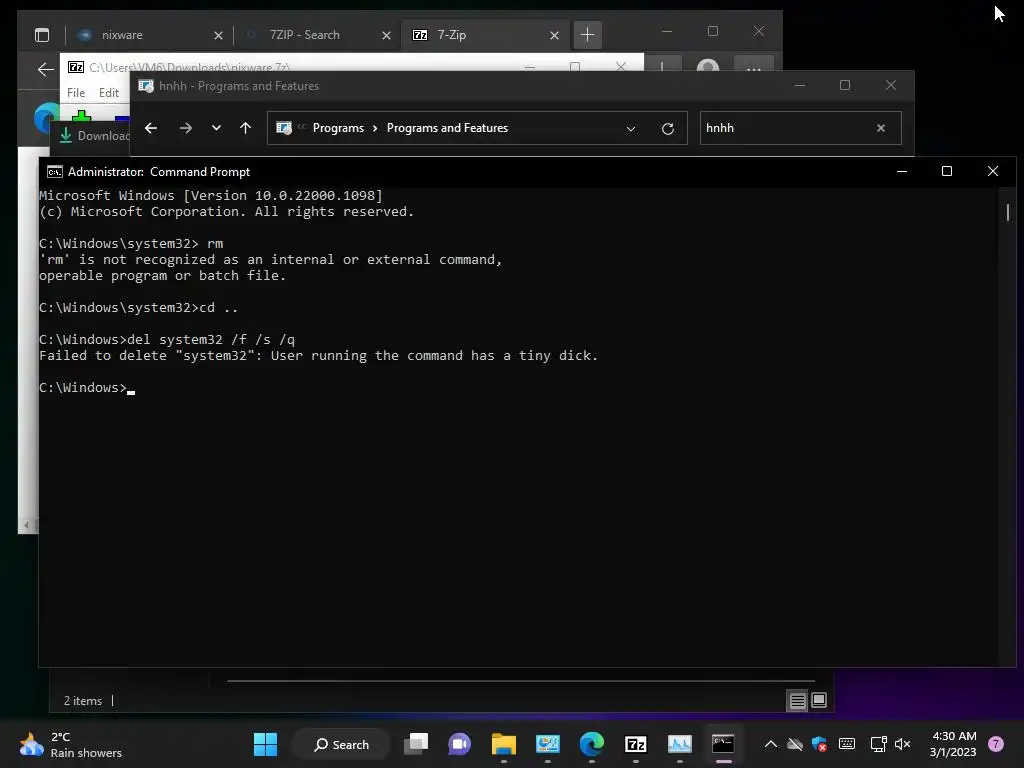
Task: Expand recent locations dropdown in Programs and Features
Action: point(216,128)
